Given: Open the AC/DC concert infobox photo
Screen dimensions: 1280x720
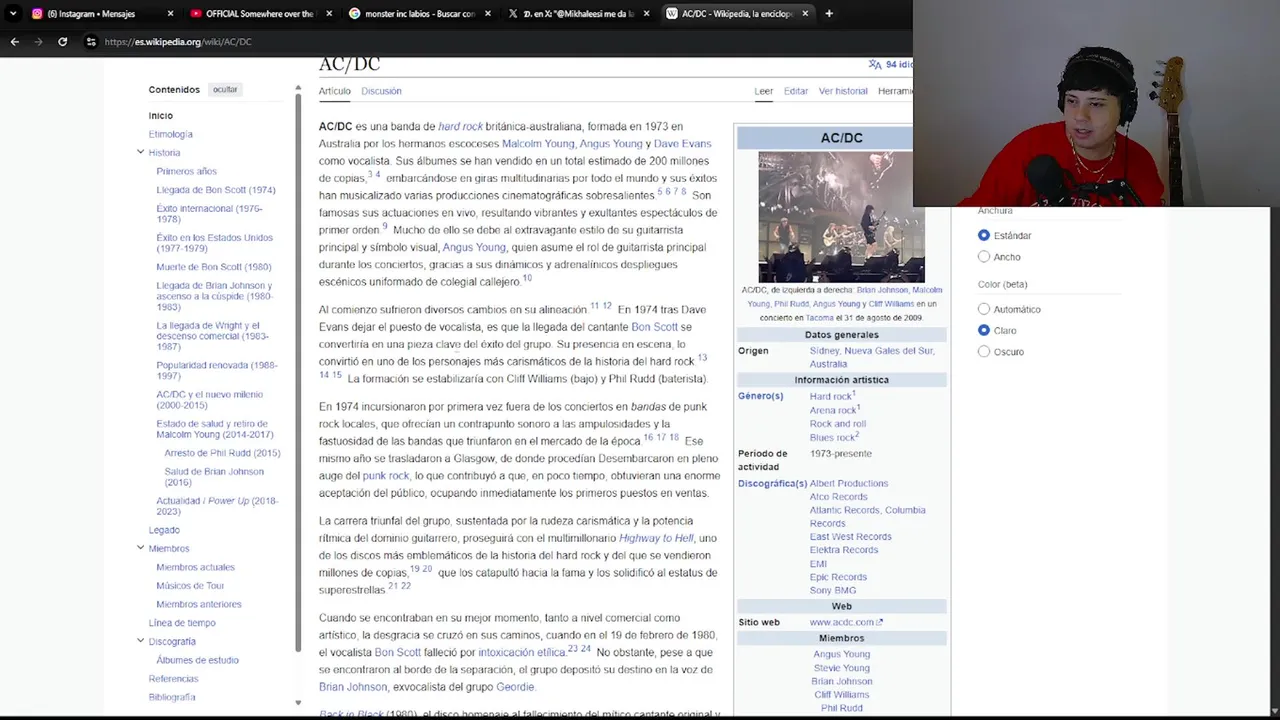Looking at the screenshot, I should click(x=842, y=216).
